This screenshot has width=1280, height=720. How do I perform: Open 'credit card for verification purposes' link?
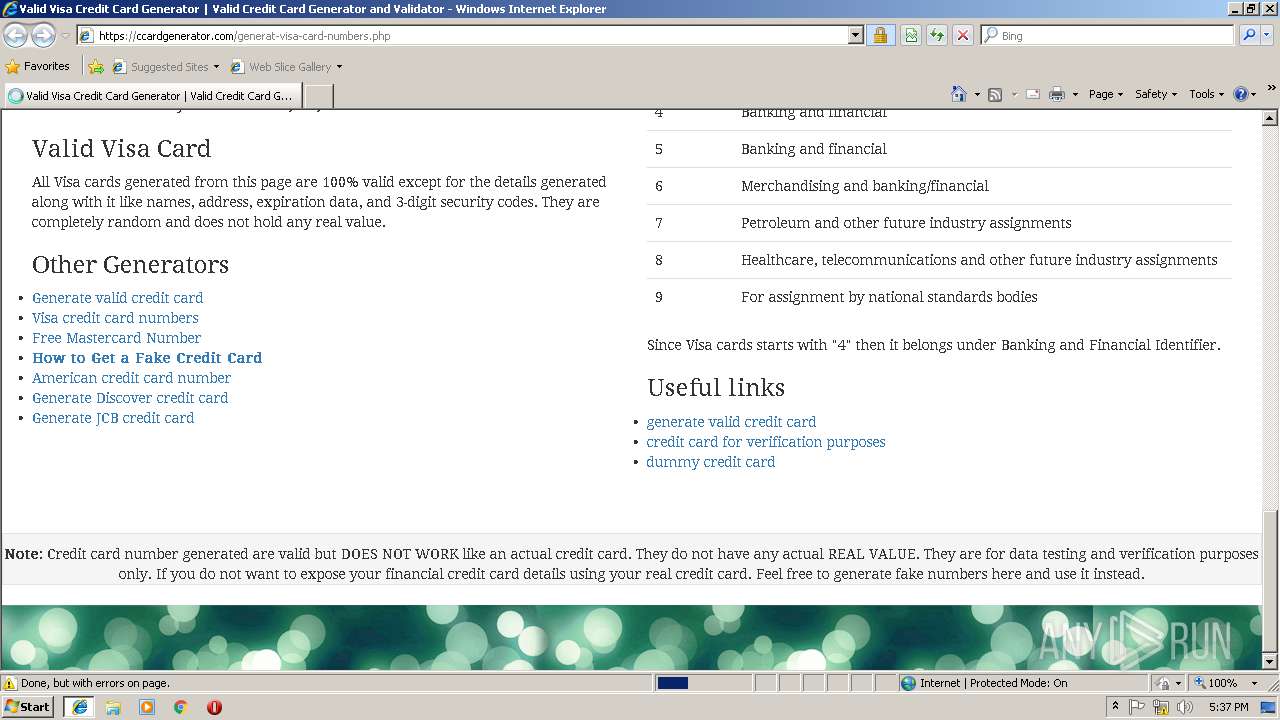[x=766, y=442]
